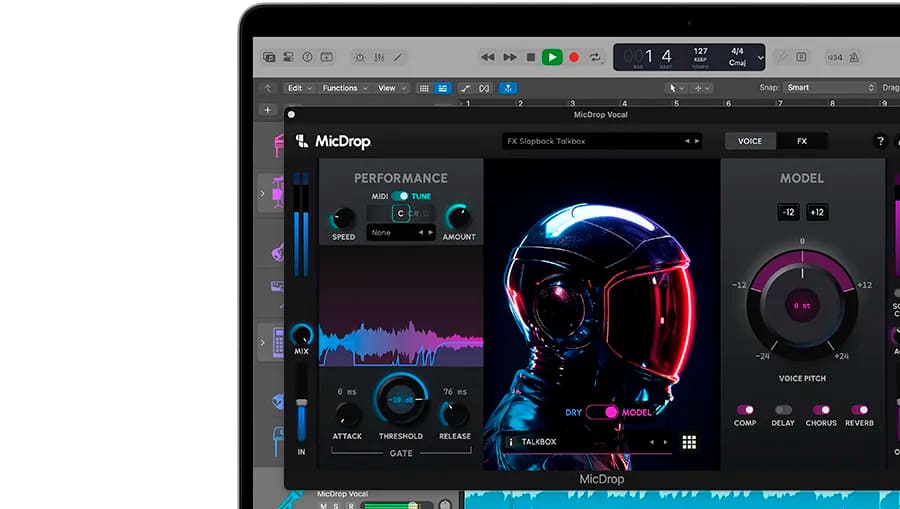Open the Library panel icon

point(269,57)
